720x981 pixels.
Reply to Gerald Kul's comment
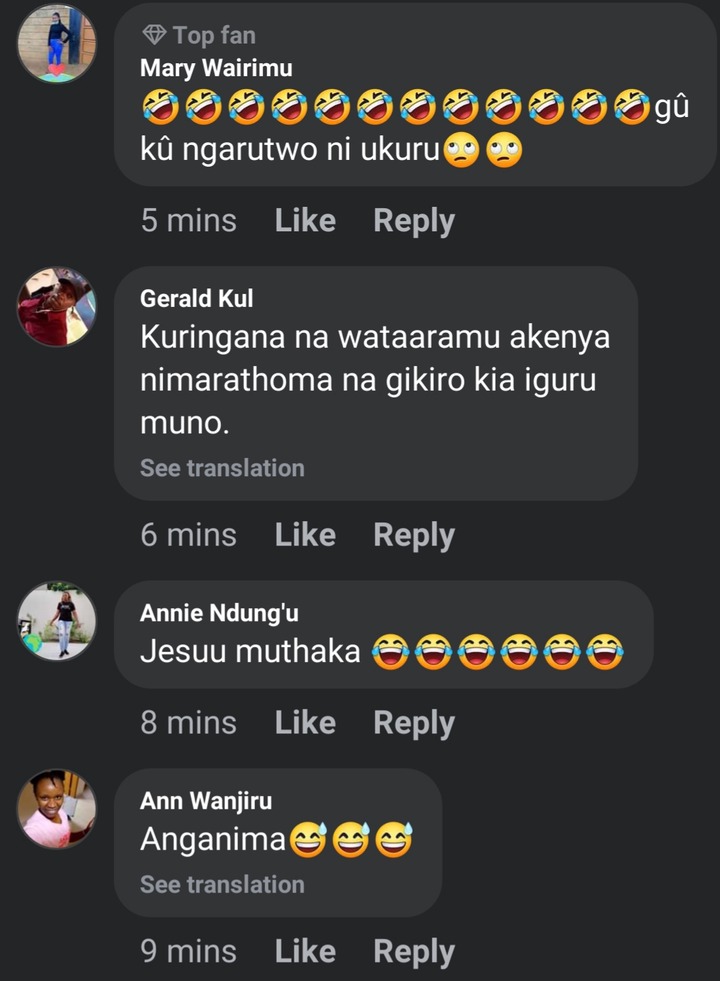(x=414, y=535)
